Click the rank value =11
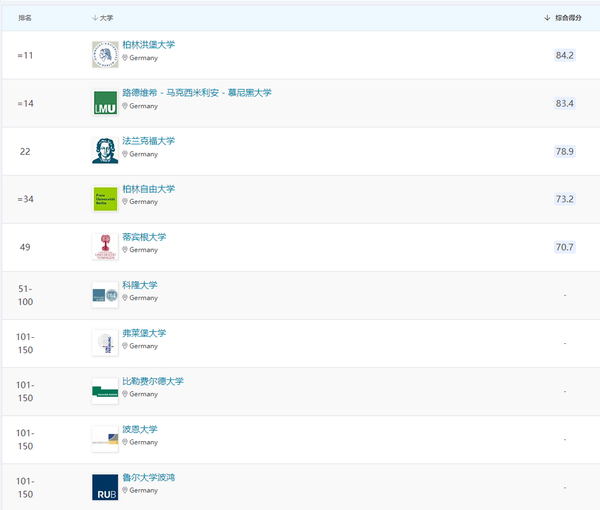Viewport: 600px width, 510px height. (x=25, y=55)
